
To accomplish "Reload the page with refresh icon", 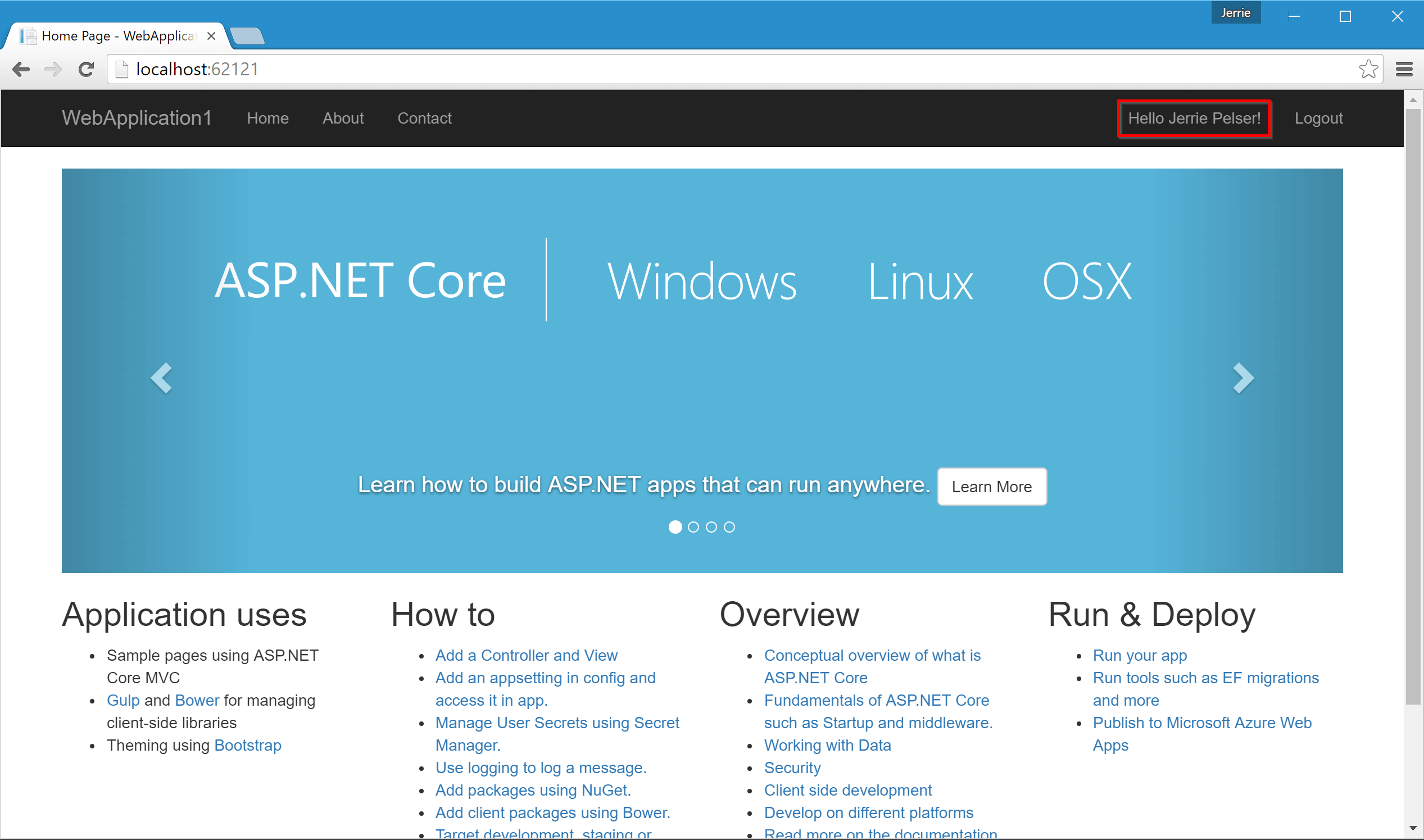I will [x=86, y=69].
